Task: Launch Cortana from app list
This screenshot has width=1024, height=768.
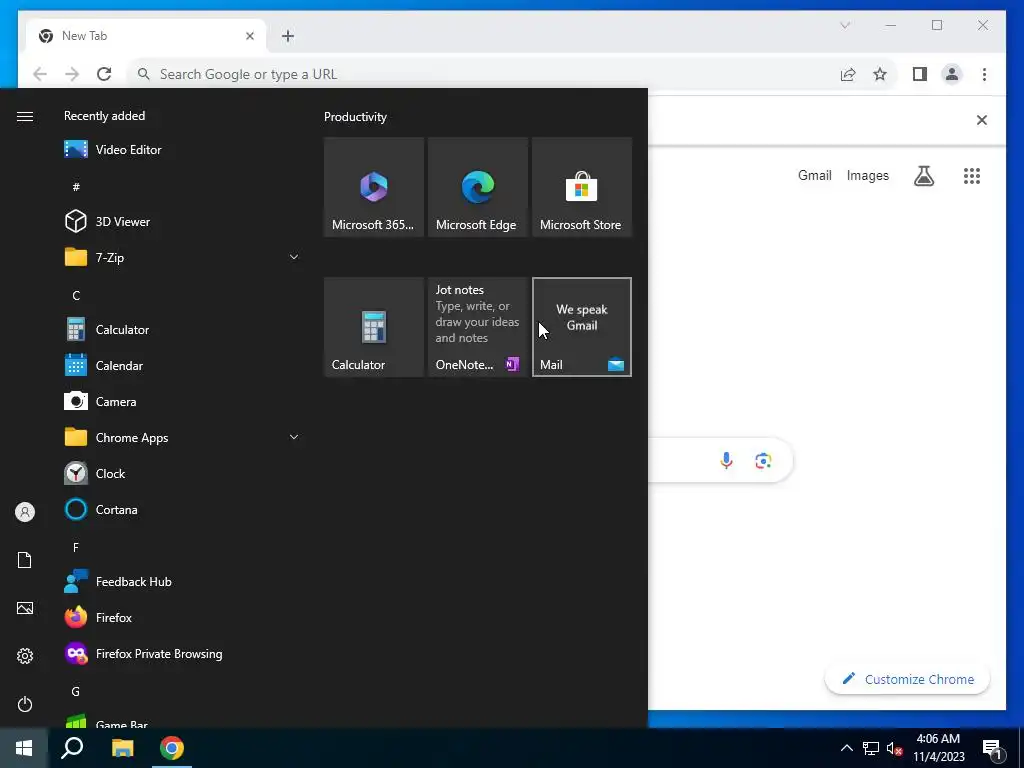Action: pos(183,509)
